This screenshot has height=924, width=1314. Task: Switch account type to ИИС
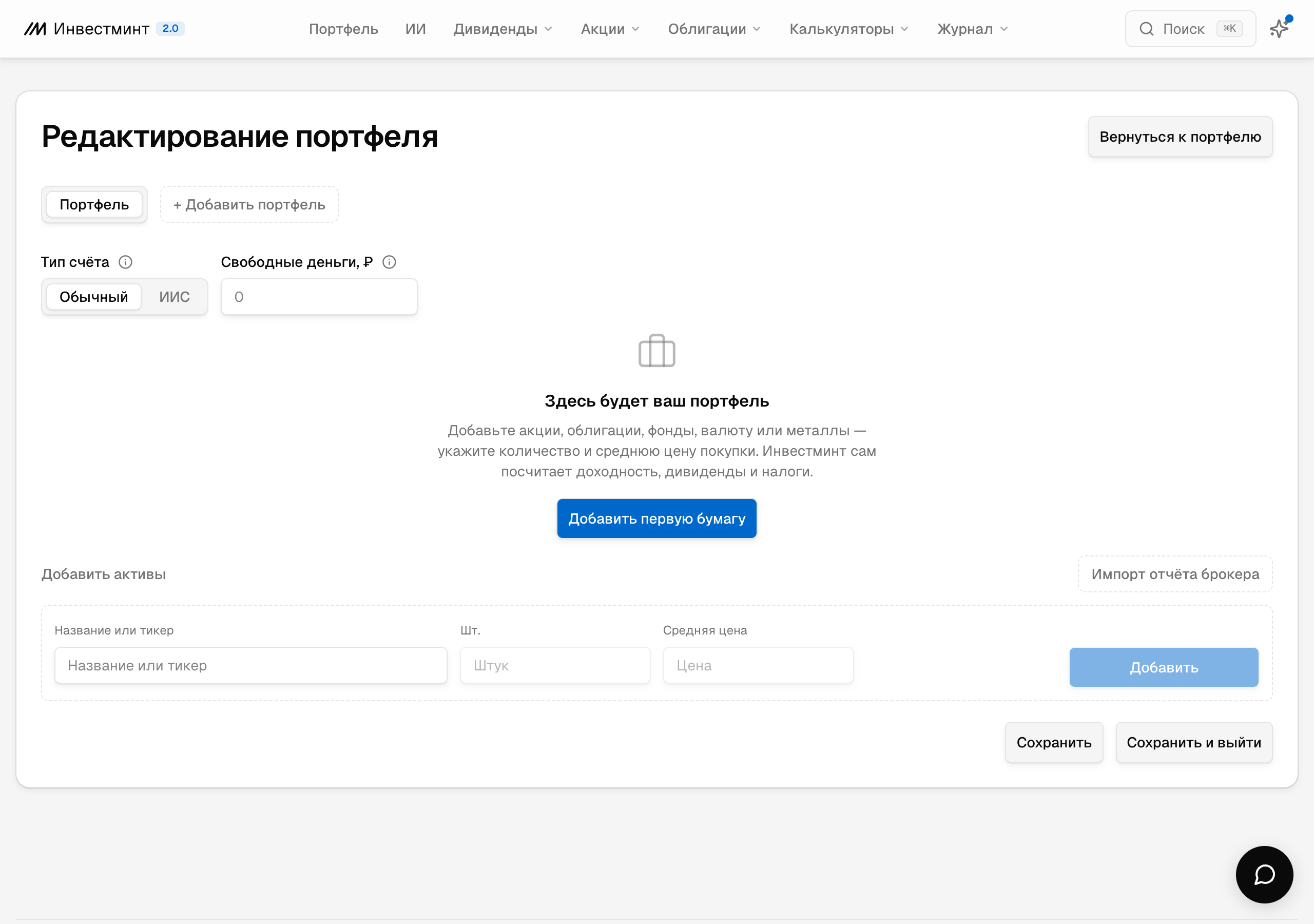175,297
